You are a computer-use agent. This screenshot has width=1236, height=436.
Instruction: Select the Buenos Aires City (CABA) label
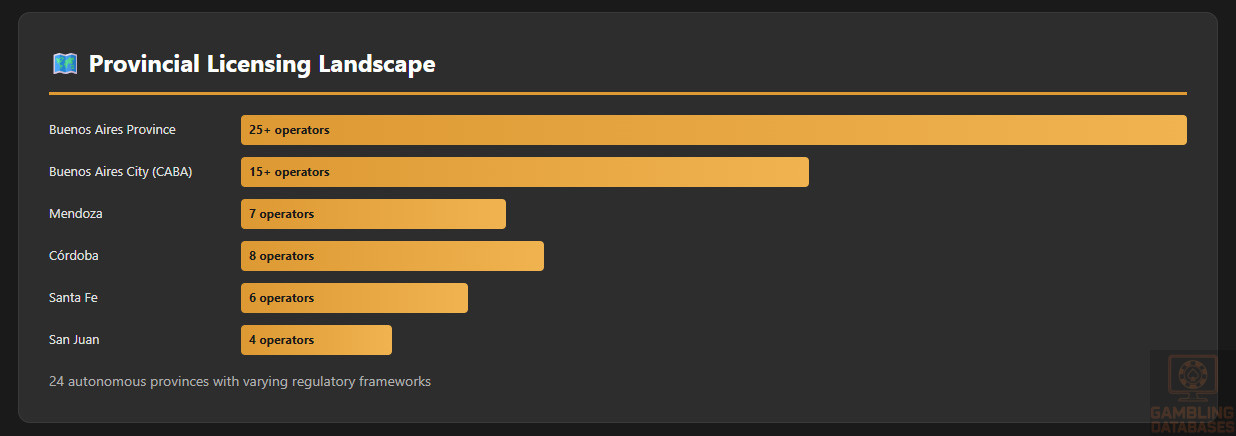(x=120, y=172)
